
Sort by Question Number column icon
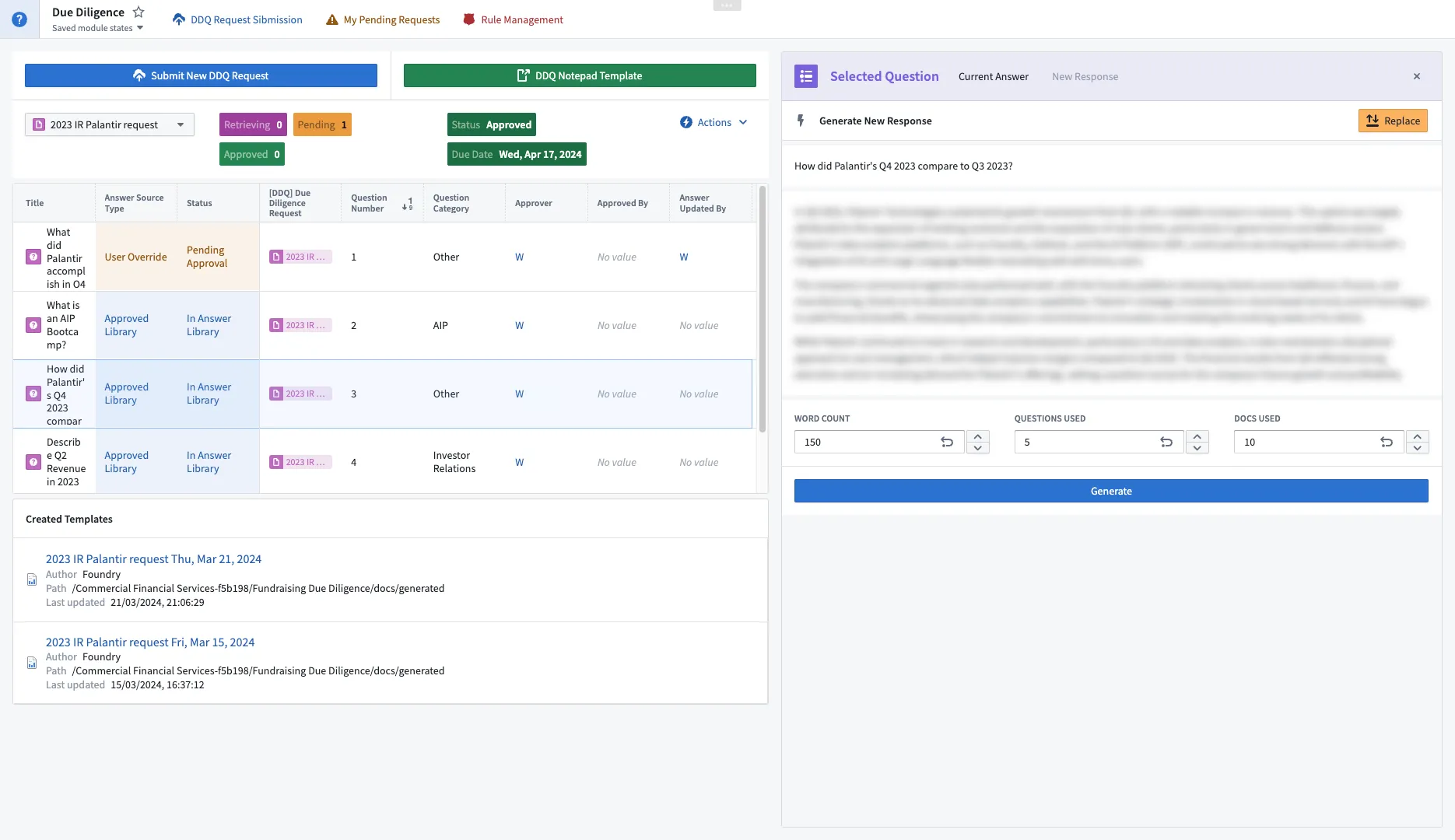click(408, 204)
